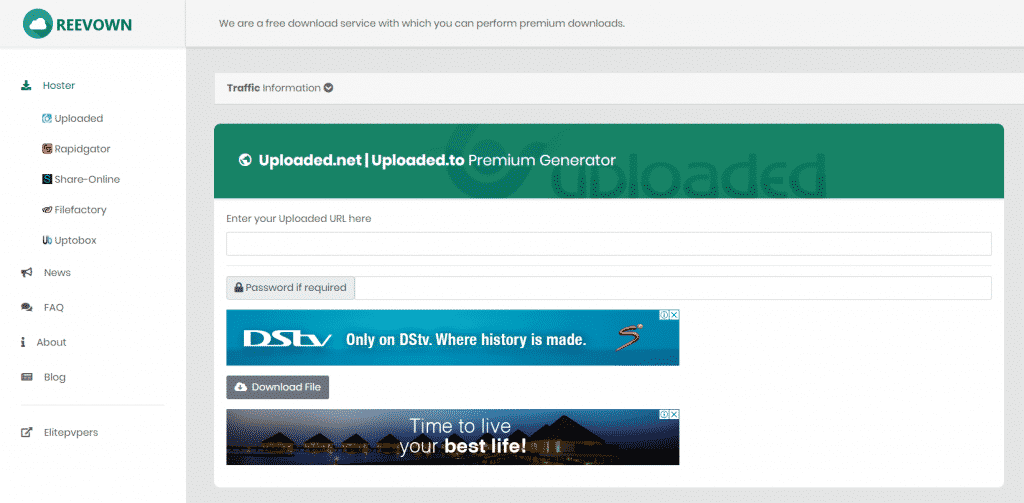
Task: Click the Blog sidebar icon
Action: click(x=27, y=377)
